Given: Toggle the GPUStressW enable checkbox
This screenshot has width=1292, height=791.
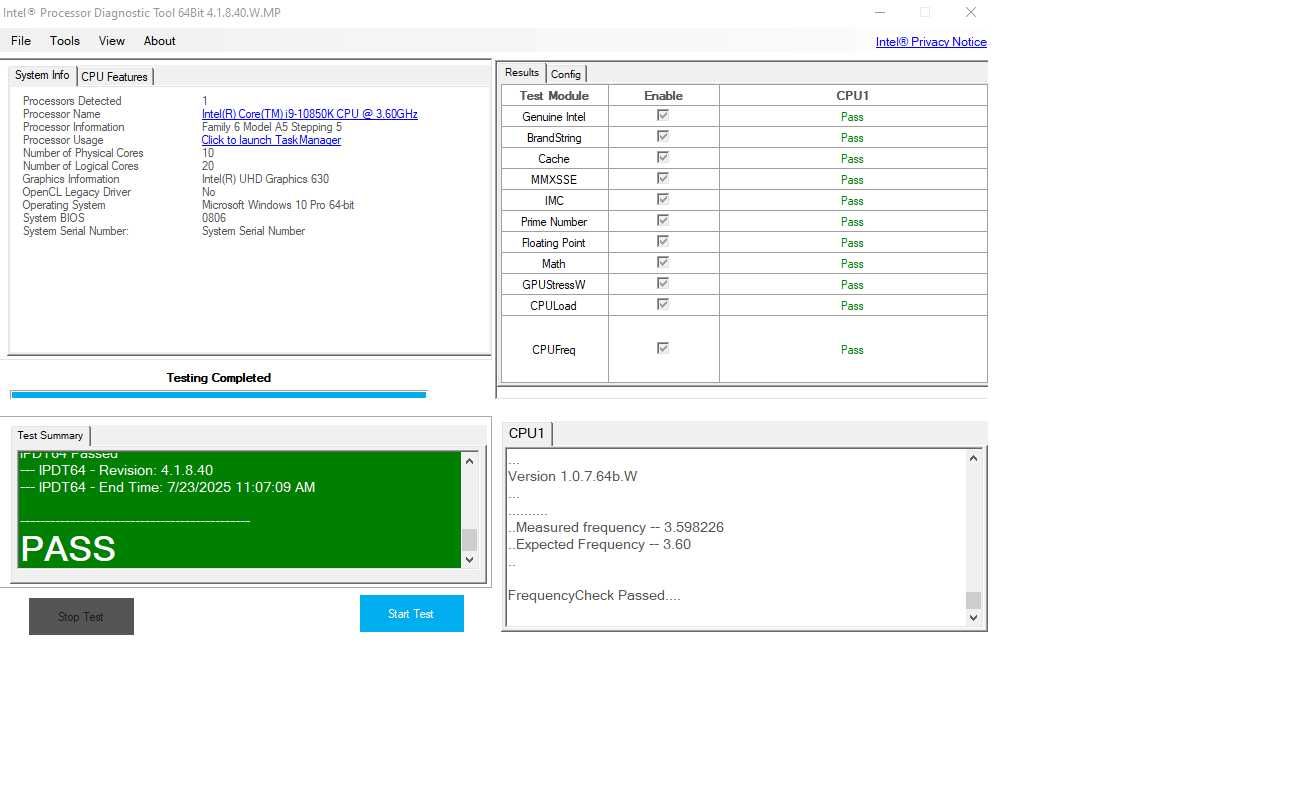Looking at the screenshot, I should pos(662,283).
